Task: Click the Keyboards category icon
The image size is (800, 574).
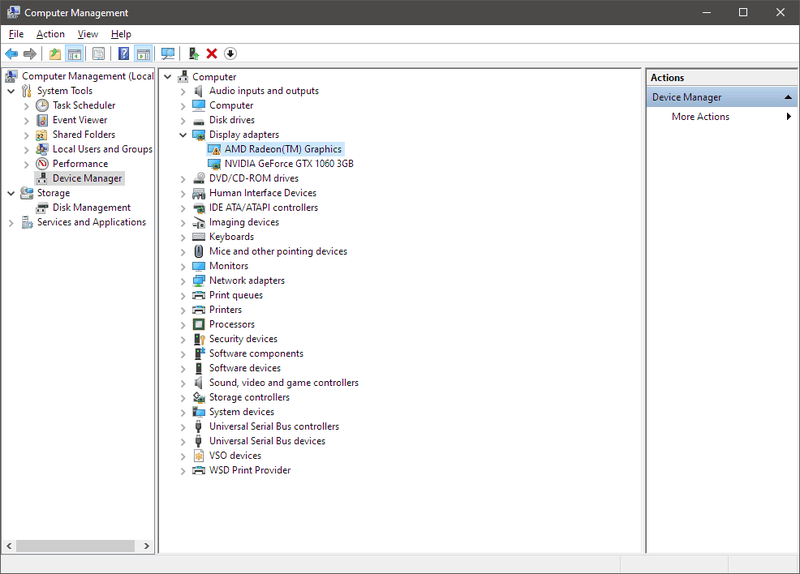Action: pos(198,237)
